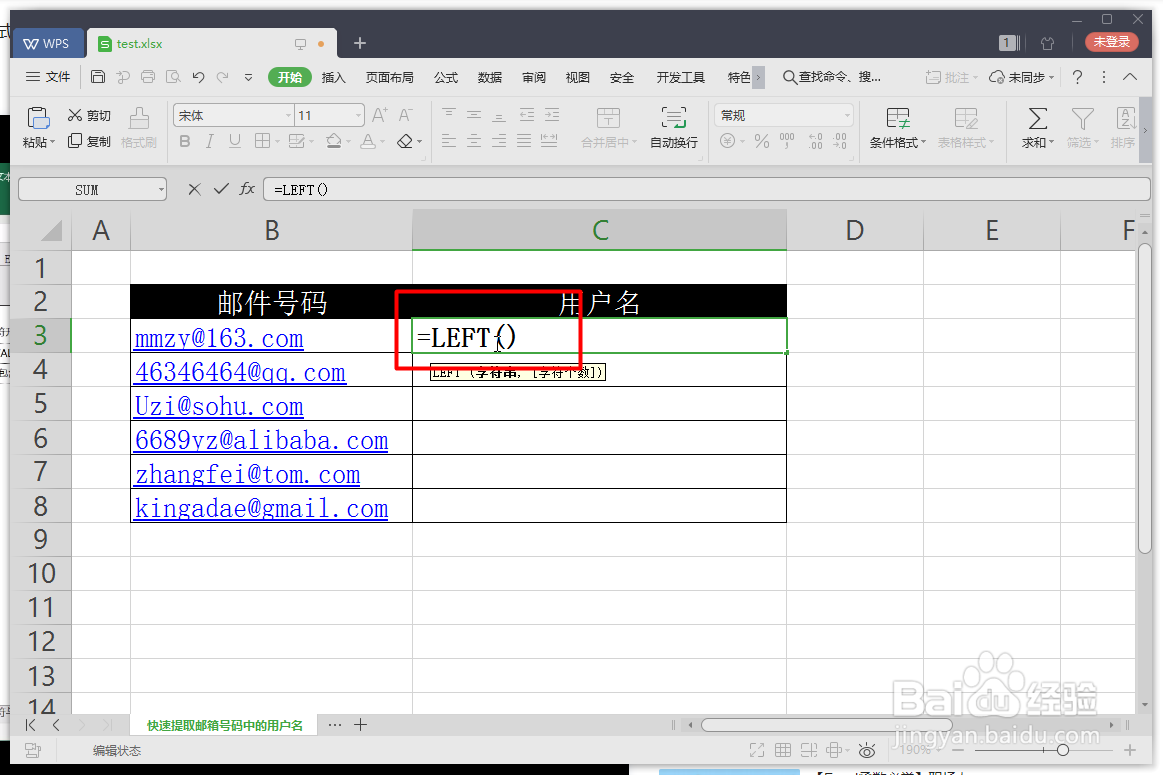
Task: Click the 条件格式 conditional formatting icon
Action: tap(897, 118)
